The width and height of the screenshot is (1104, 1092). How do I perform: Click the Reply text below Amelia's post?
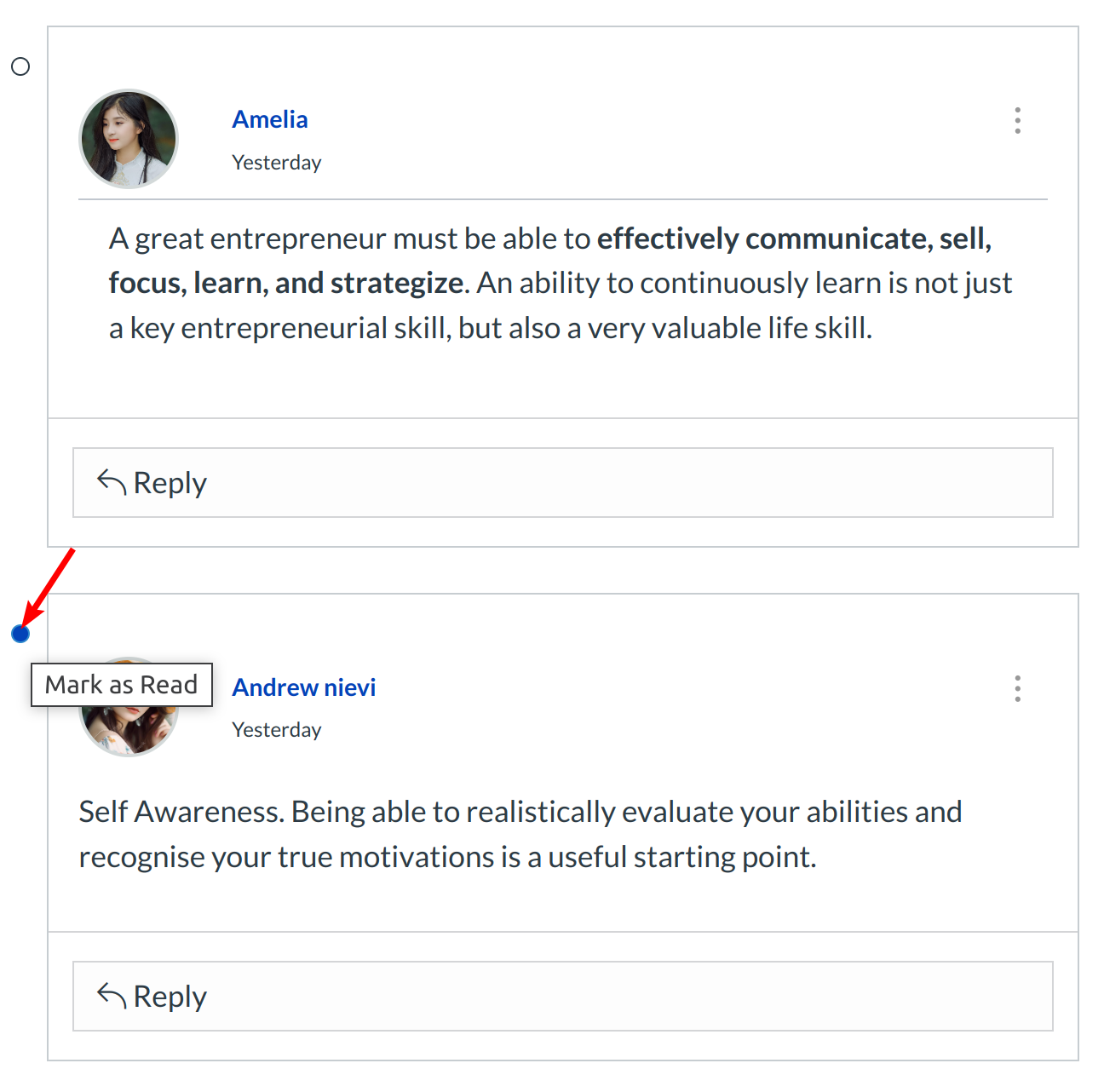click(x=170, y=483)
